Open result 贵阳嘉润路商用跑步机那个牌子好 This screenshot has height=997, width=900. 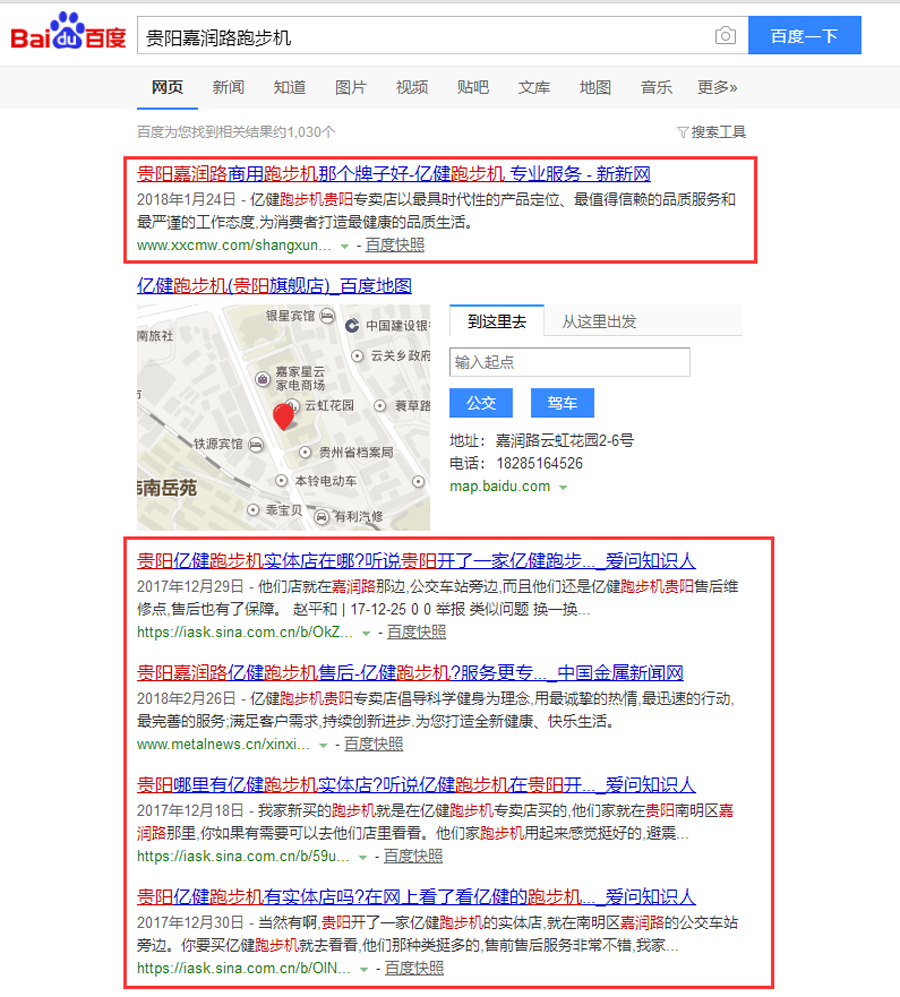(394, 174)
